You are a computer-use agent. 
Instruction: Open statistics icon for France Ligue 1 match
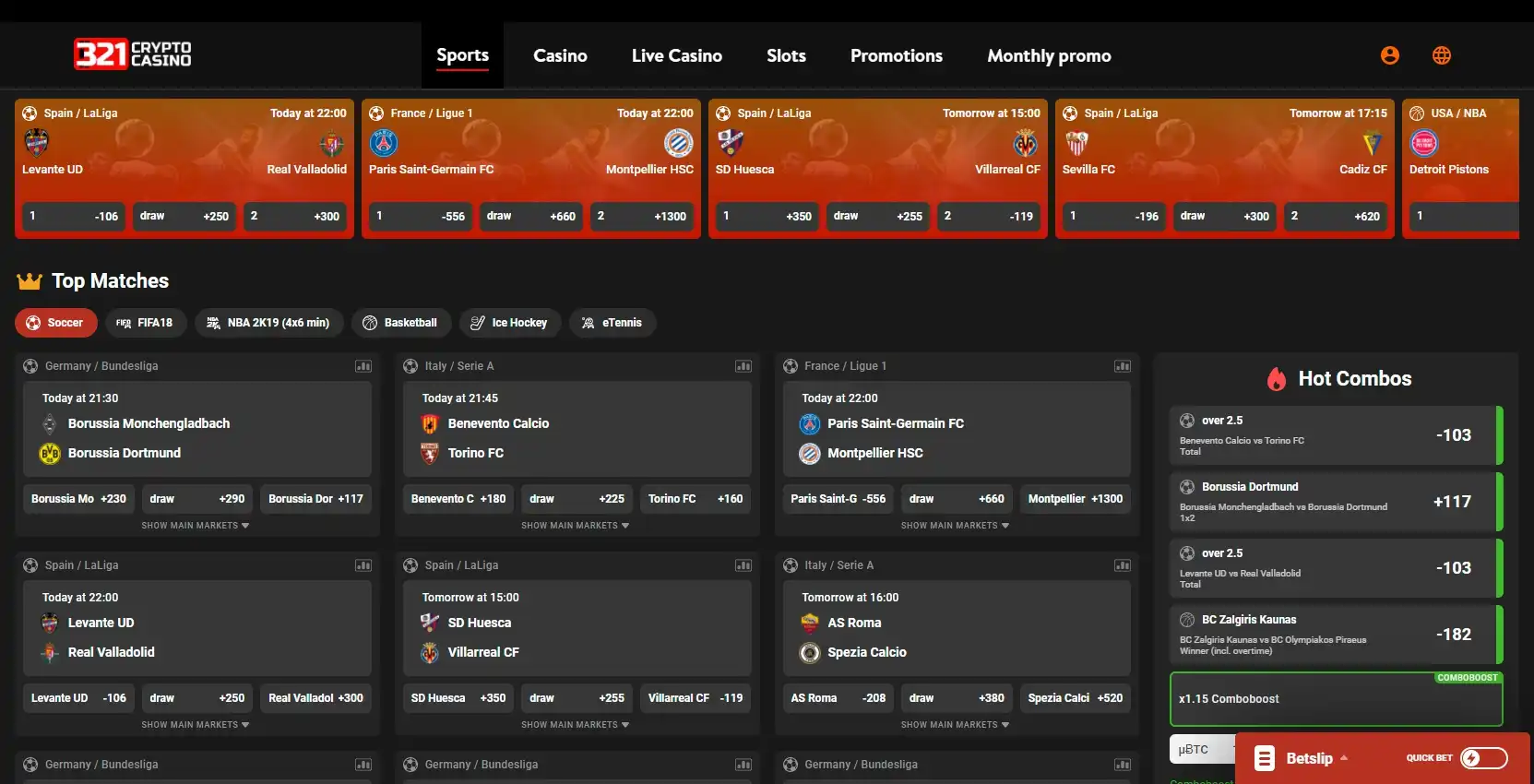1122,366
